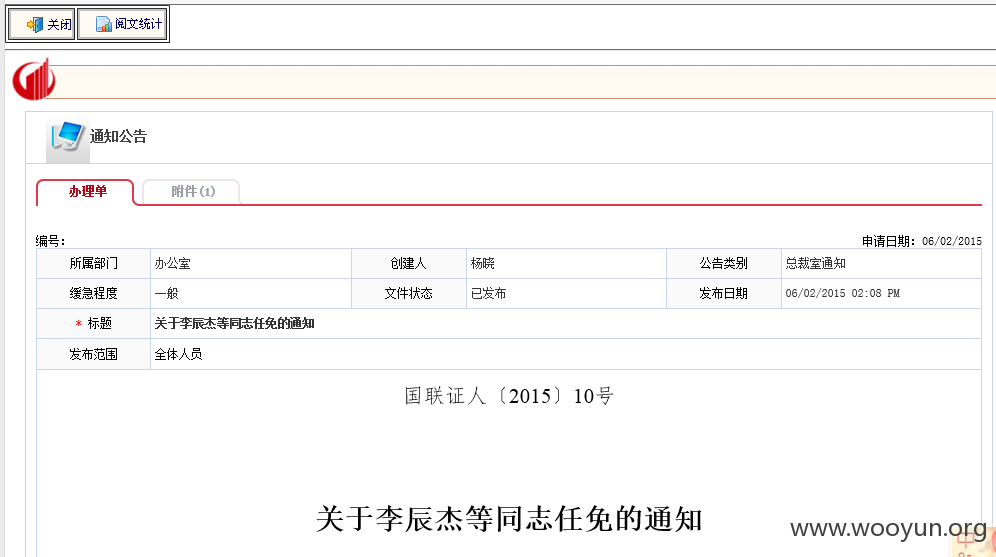
Task: Click the 缓急程度 label cell
Action: [x=93, y=293]
